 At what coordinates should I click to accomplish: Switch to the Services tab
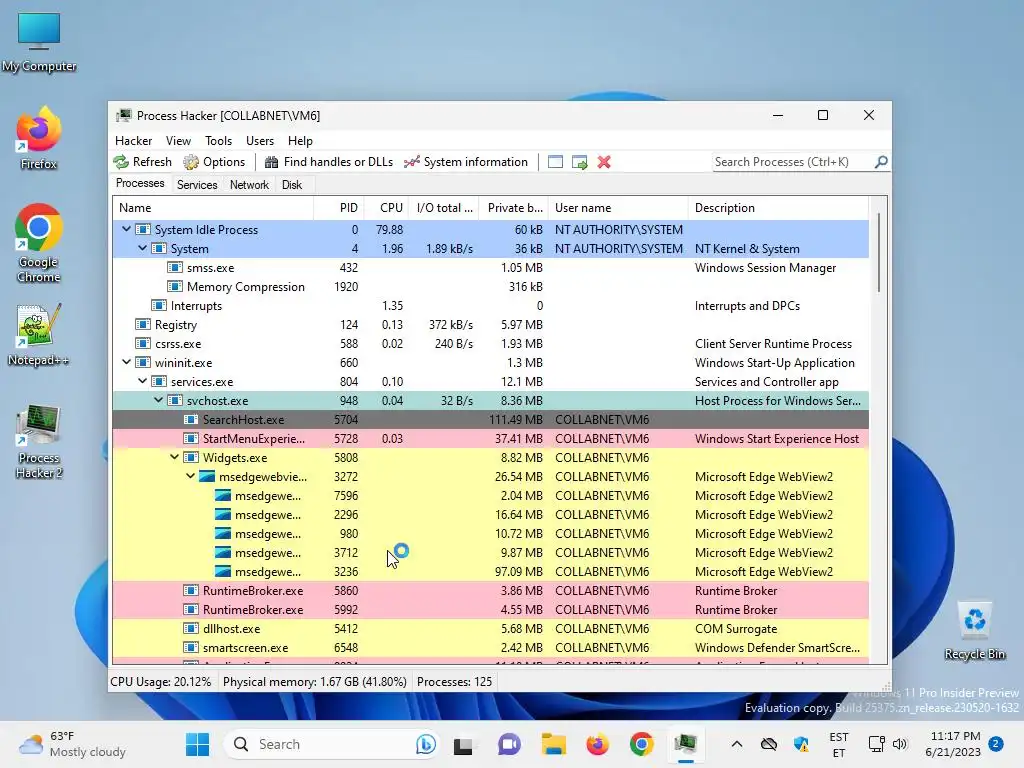click(197, 185)
